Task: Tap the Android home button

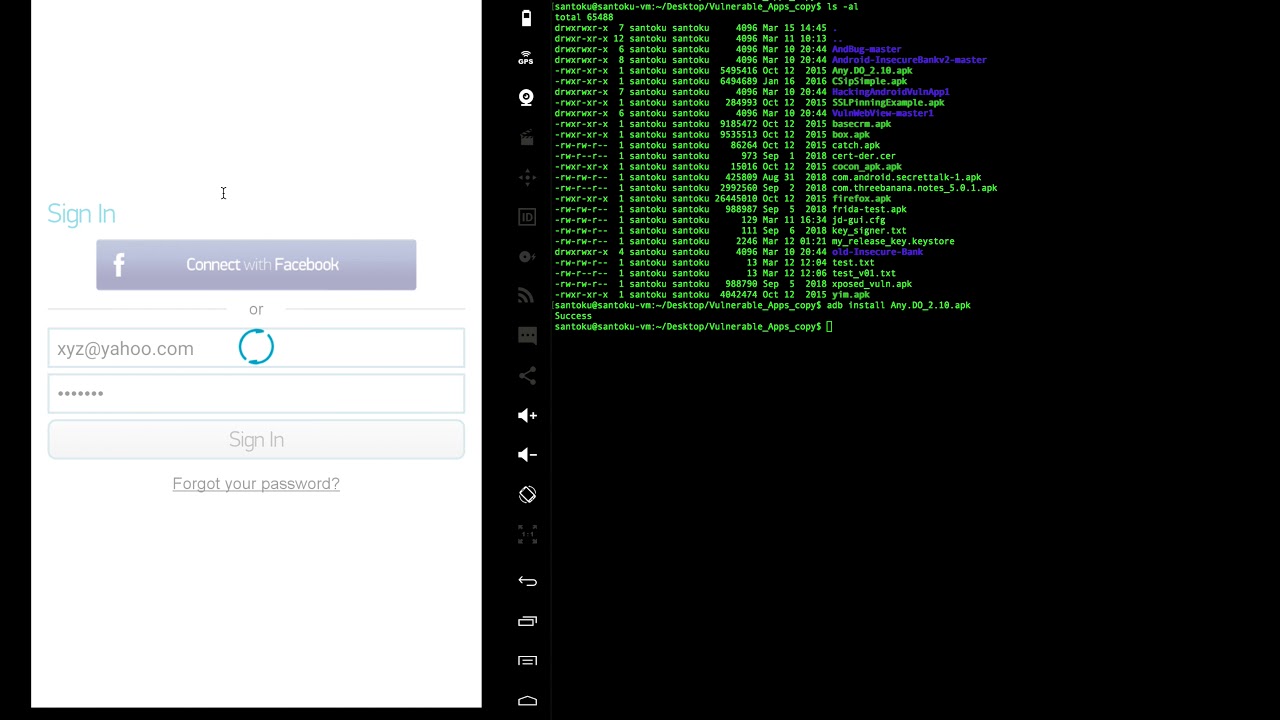Action: (x=527, y=701)
